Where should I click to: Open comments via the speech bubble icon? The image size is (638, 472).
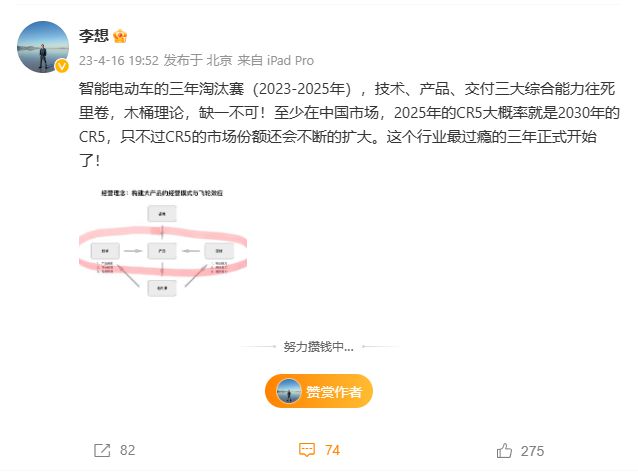(307, 450)
